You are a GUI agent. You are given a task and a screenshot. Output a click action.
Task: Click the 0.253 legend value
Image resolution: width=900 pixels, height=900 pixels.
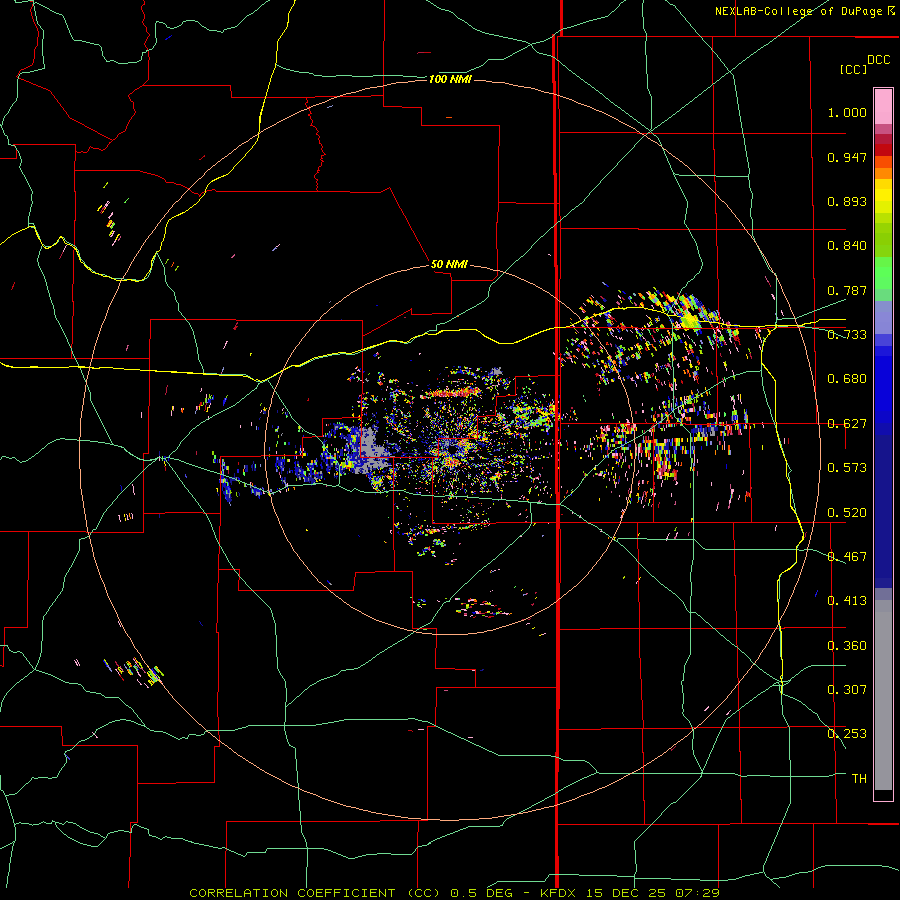click(847, 734)
